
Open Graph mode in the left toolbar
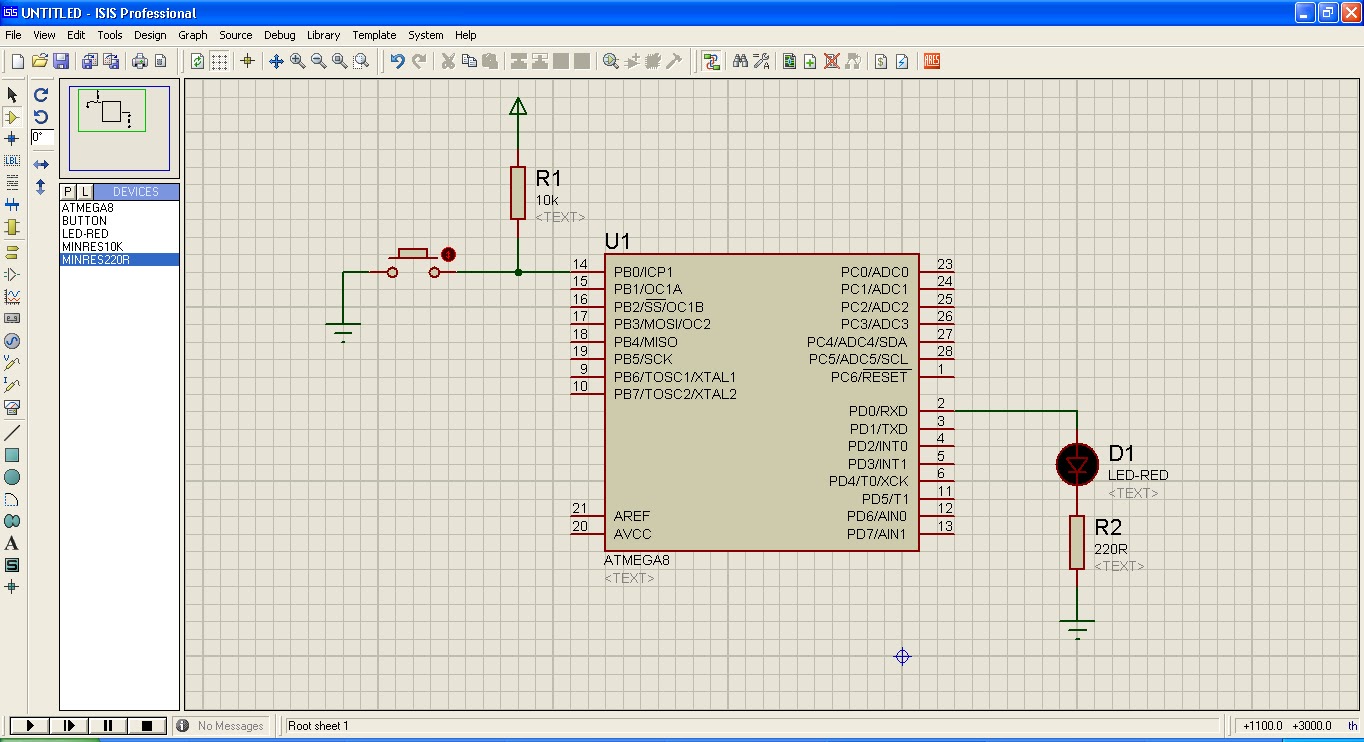[12, 294]
